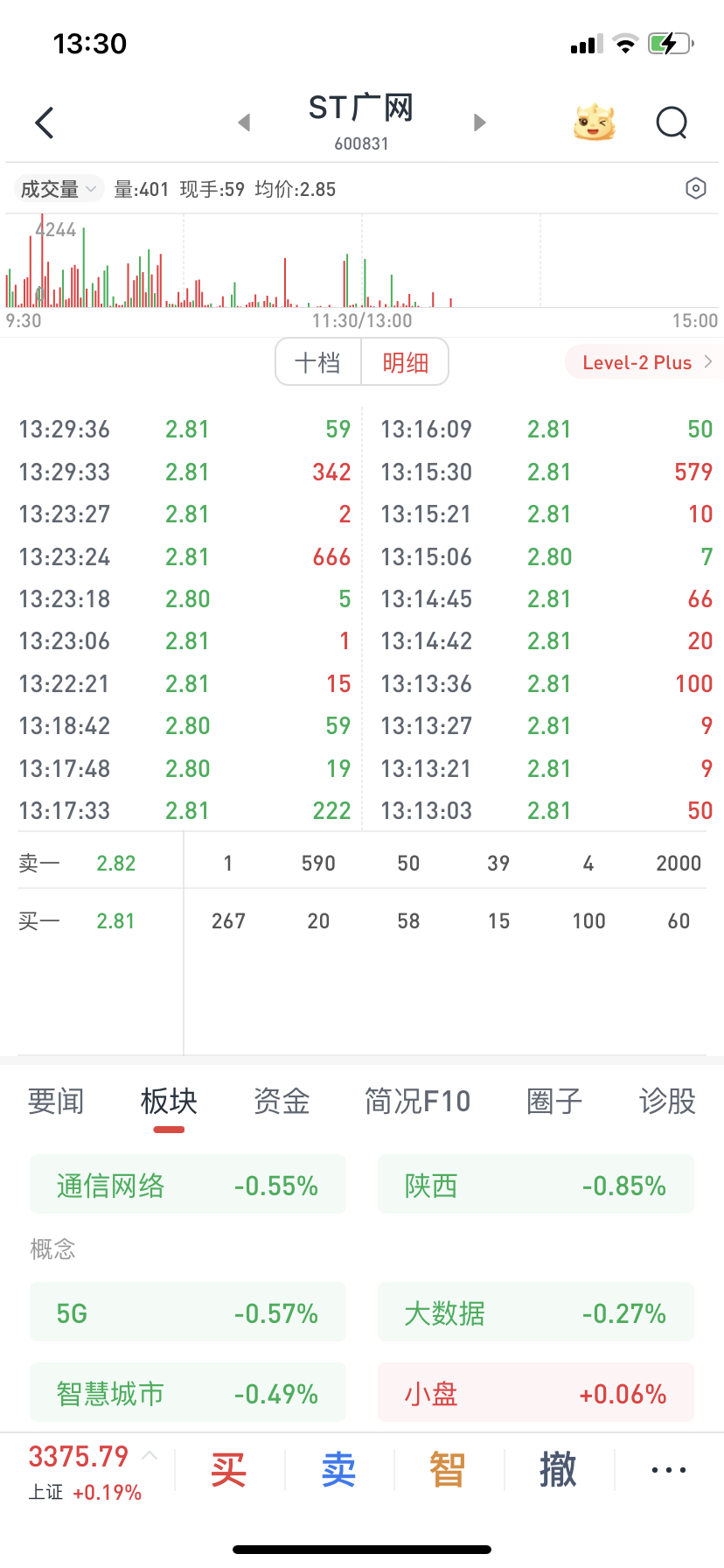
Task: Open the 诊股 stock diagnosis tab
Action: (x=667, y=1101)
